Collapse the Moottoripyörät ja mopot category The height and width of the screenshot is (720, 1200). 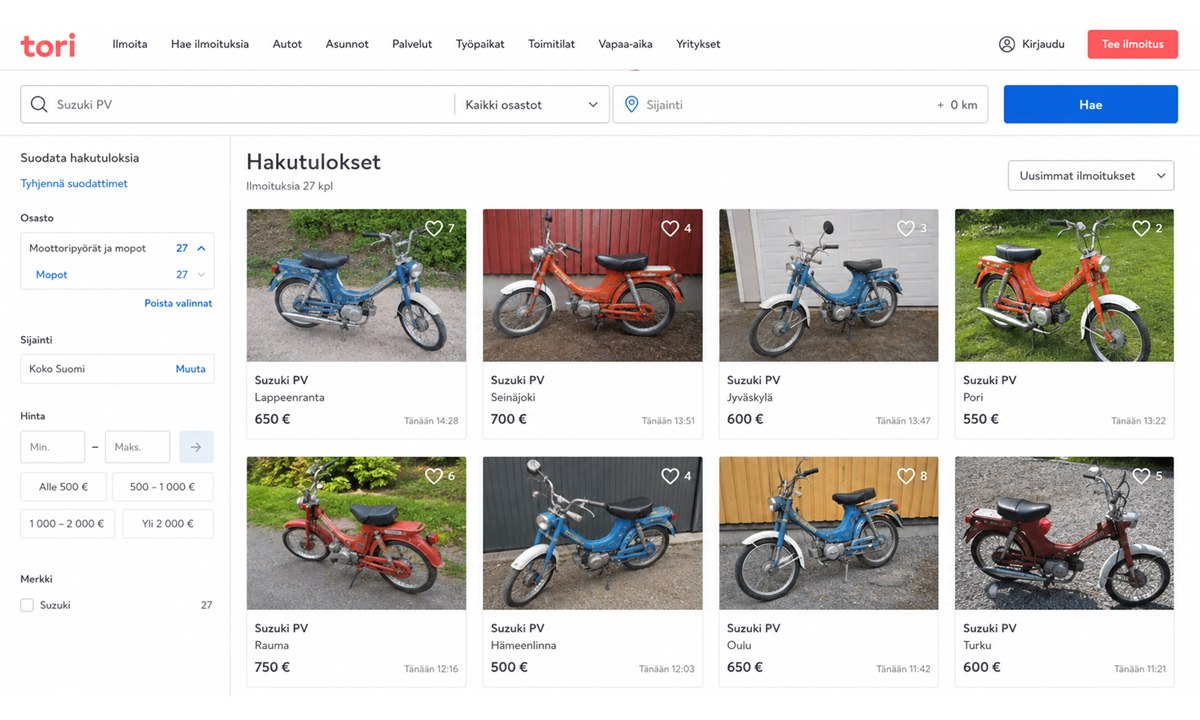click(201, 248)
